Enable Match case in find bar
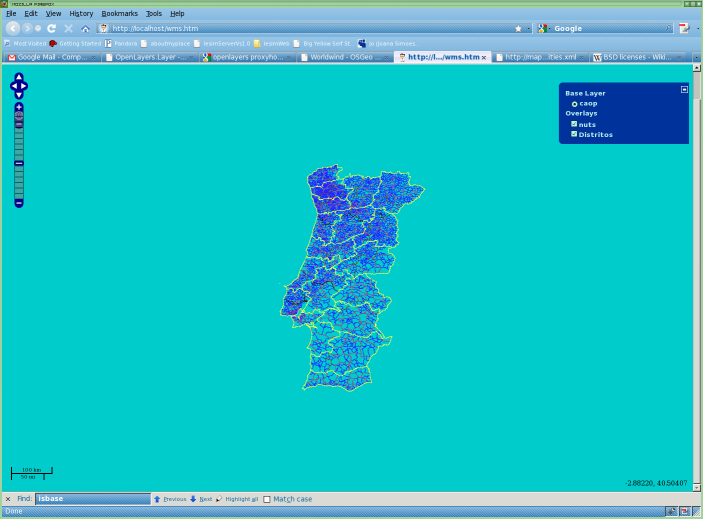 pyautogui.click(x=267, y=499)
